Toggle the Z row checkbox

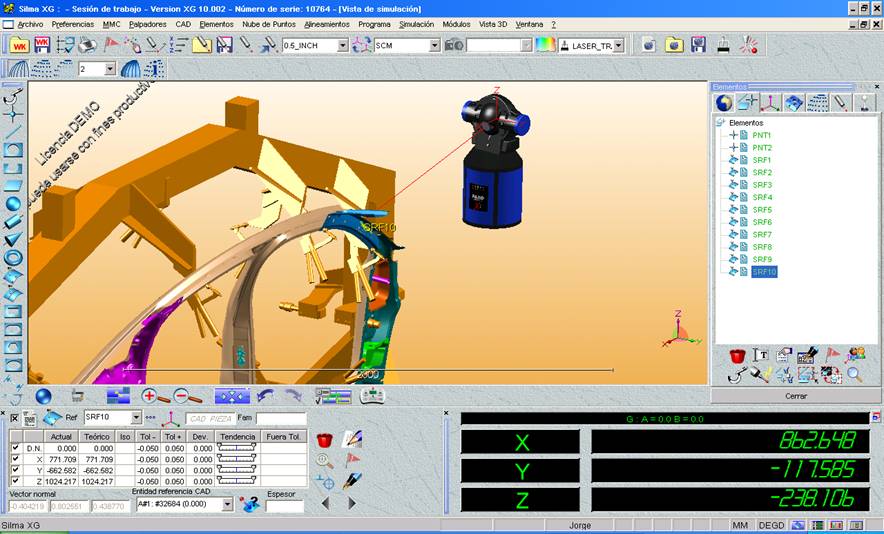pyautogui.click(x=16, y=480)
